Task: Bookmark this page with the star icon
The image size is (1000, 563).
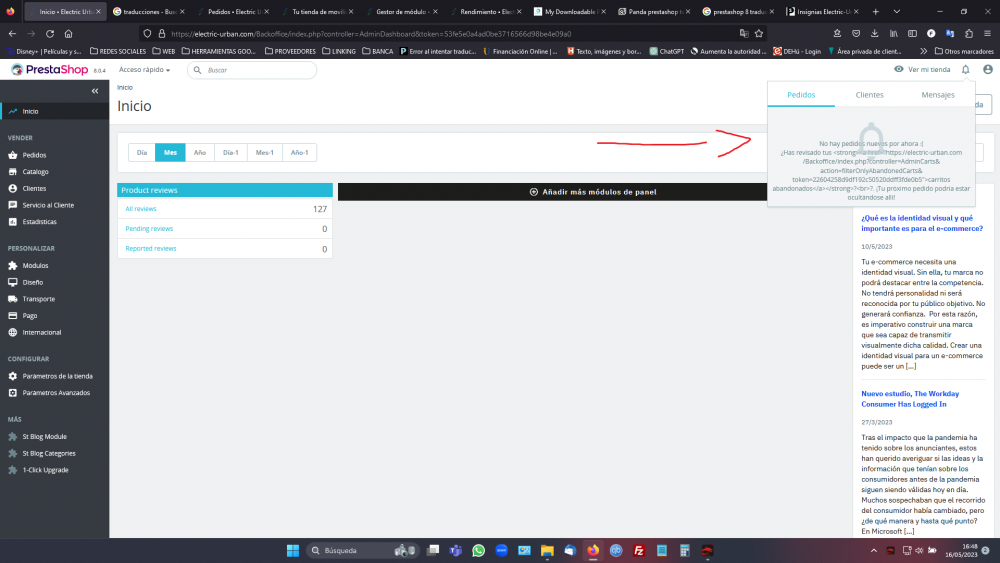Action: tap(759, 34)
